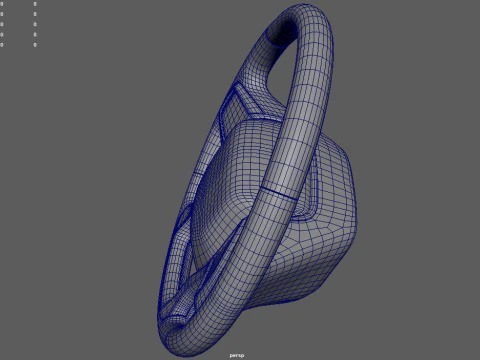
Task: Pick the seam edge across the rim
Action: tap(278, 193)
